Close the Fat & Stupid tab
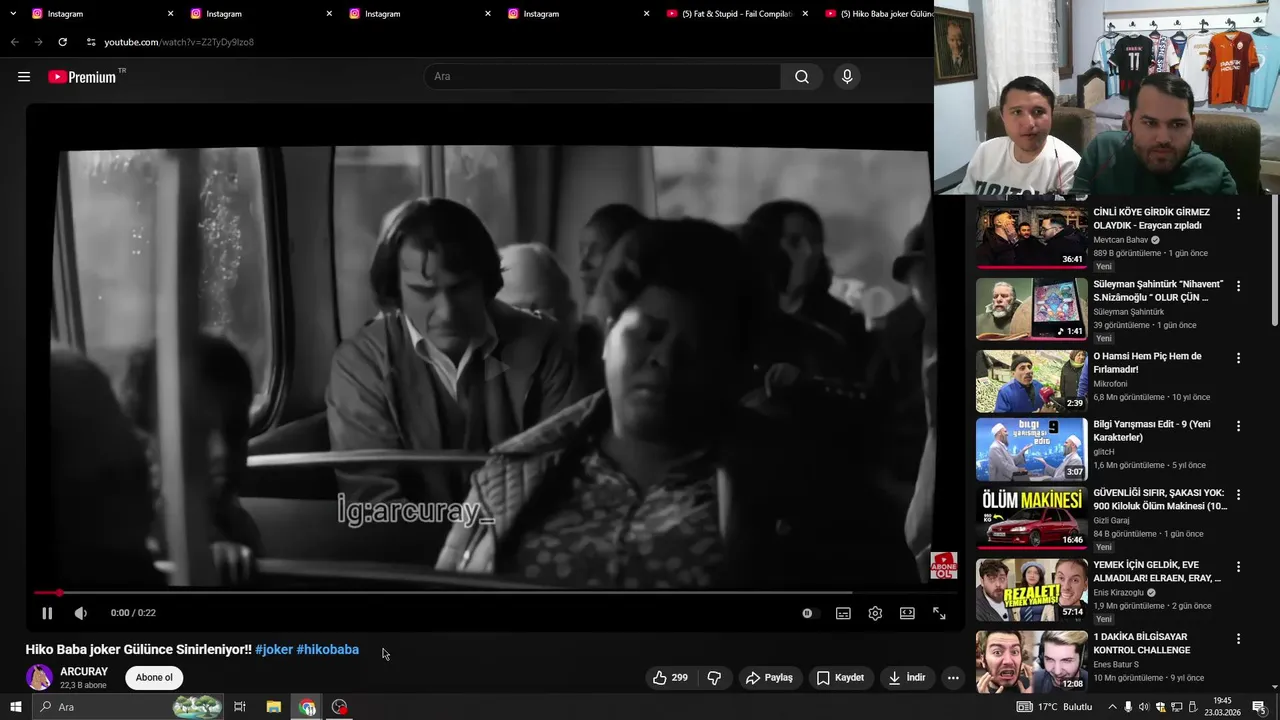This screenshot has height=720, width=1280. click(805, 14)
